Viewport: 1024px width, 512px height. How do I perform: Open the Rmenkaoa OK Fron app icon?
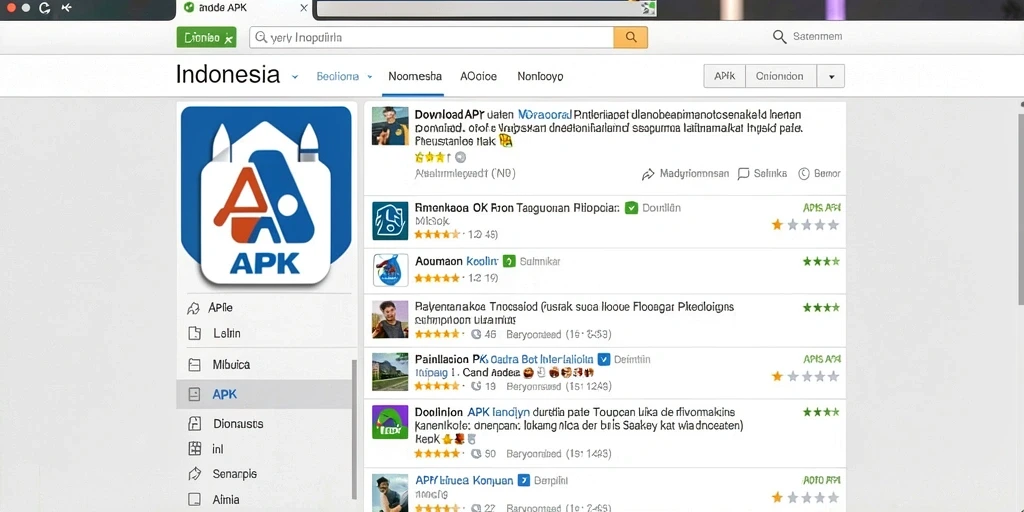coord(390,220)
